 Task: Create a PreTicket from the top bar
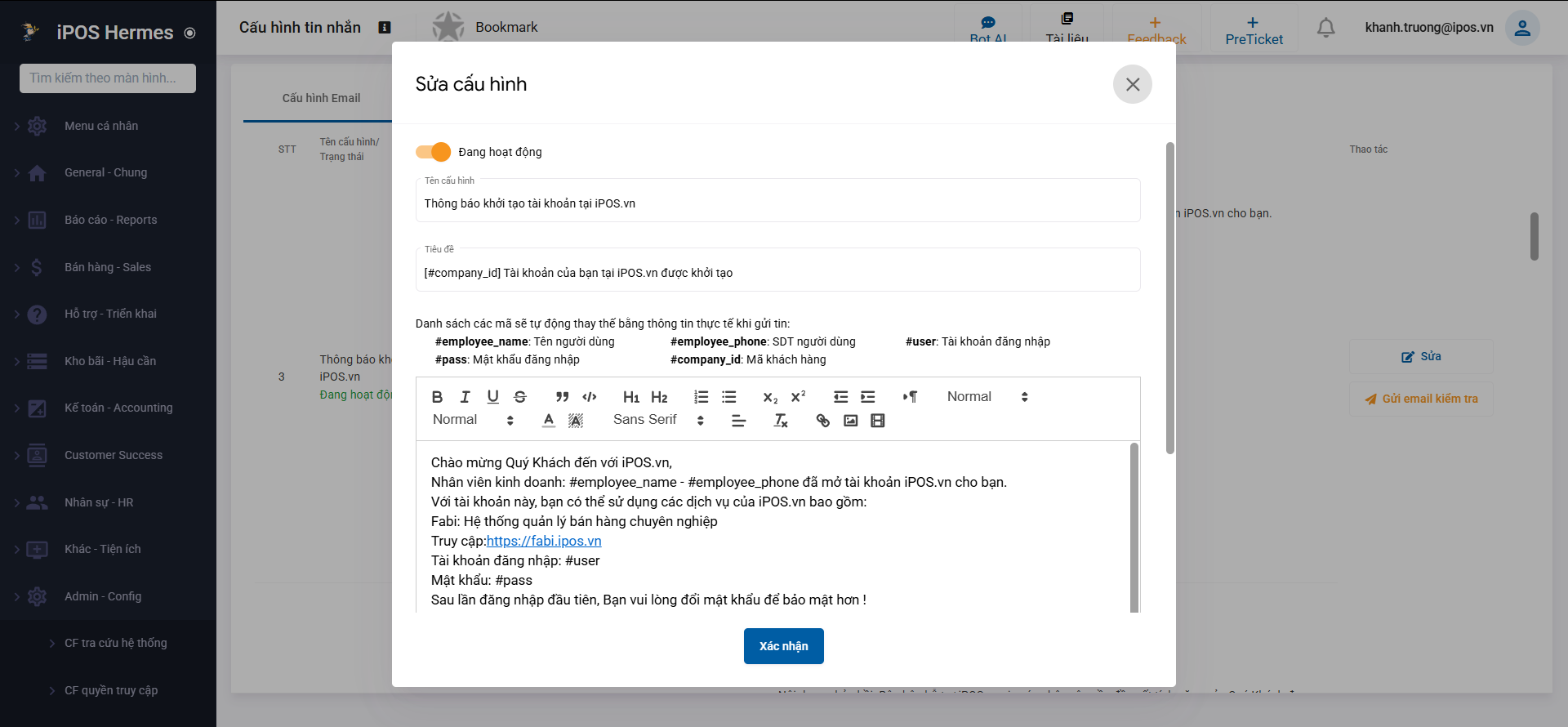pos(1254,29)
